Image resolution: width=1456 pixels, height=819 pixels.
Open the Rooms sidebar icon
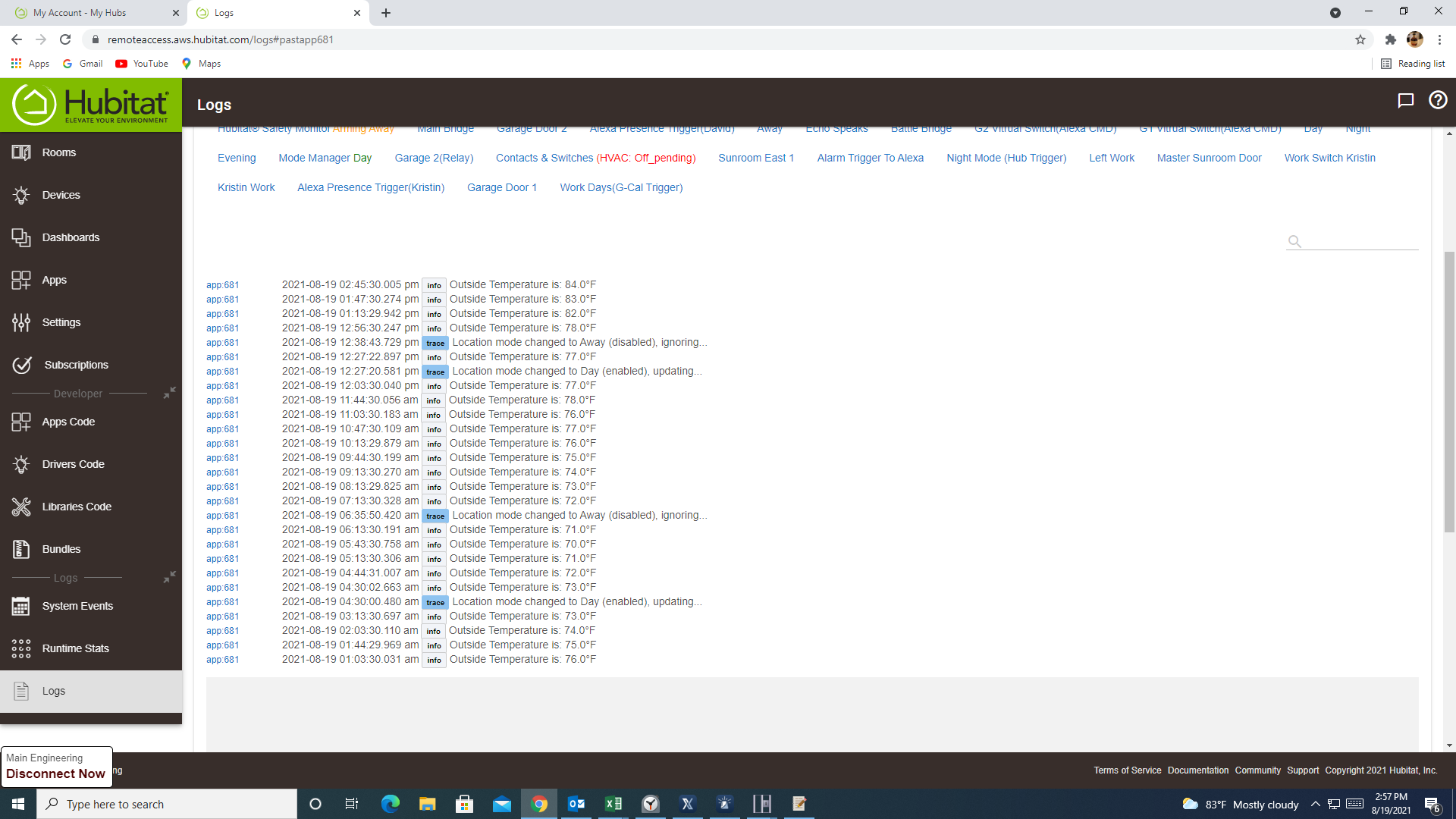coord(21,152)
